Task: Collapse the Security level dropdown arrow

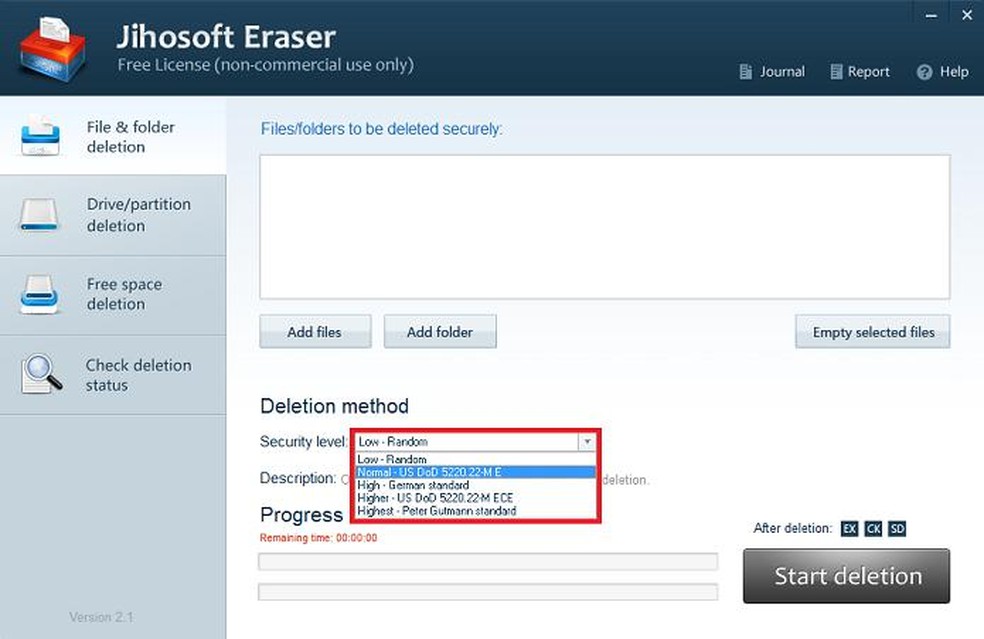Action: tap(587, 442)
